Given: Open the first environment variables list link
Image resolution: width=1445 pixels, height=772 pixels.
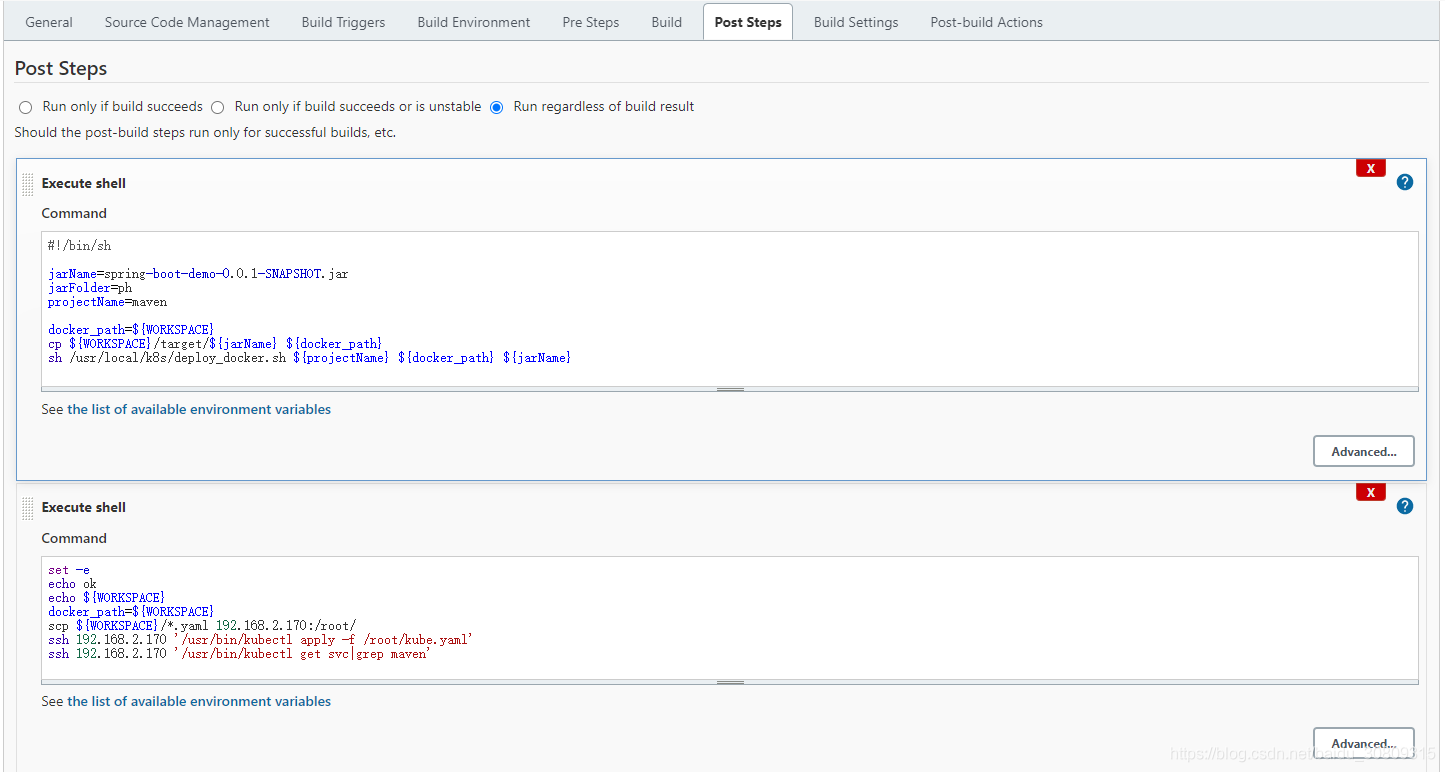Looking at the screenshot, I should pyautogui.click(x=199, y=409).
